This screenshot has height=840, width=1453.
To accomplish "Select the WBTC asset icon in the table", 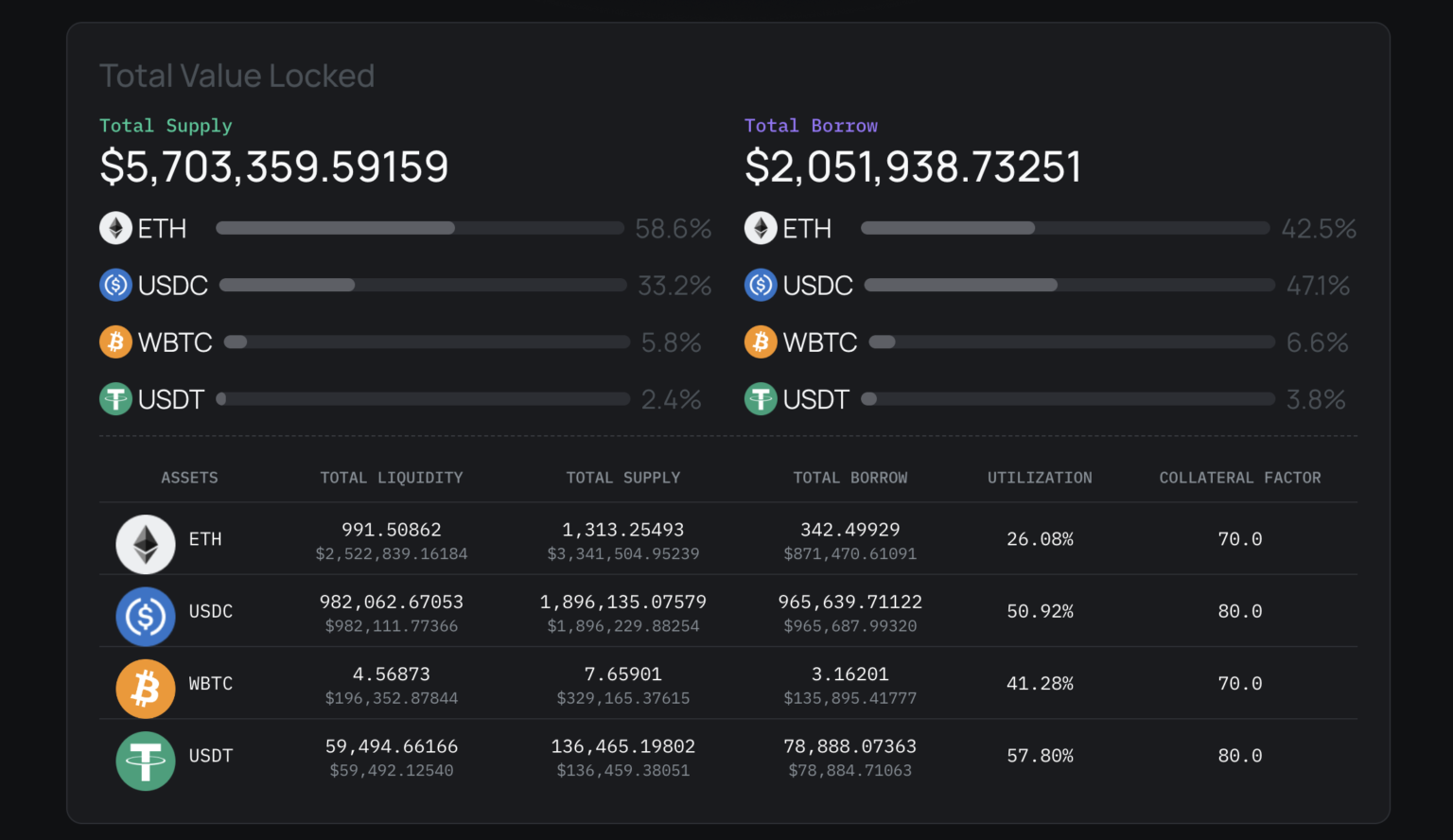I will pos(145,688).
